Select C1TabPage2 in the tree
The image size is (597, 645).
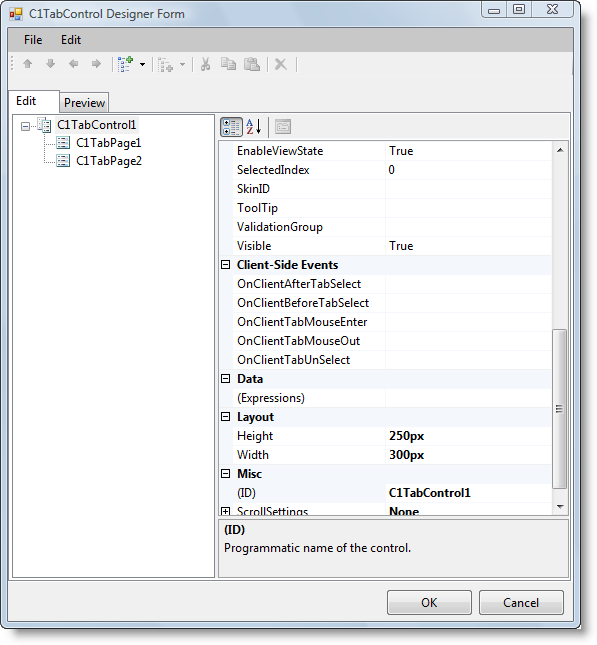[109, 160]
